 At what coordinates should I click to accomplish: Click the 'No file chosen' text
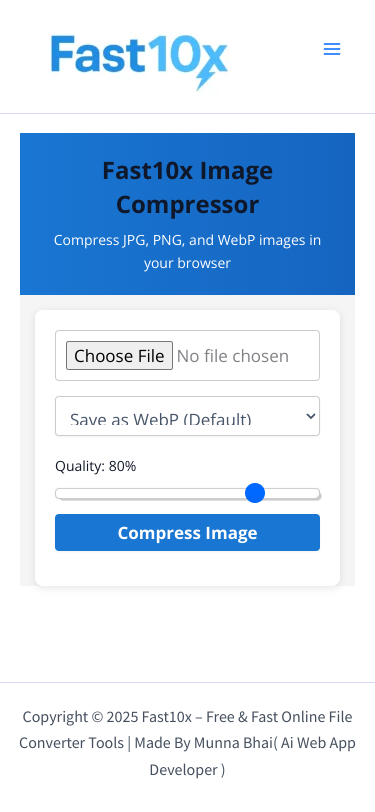coord(233,356)
